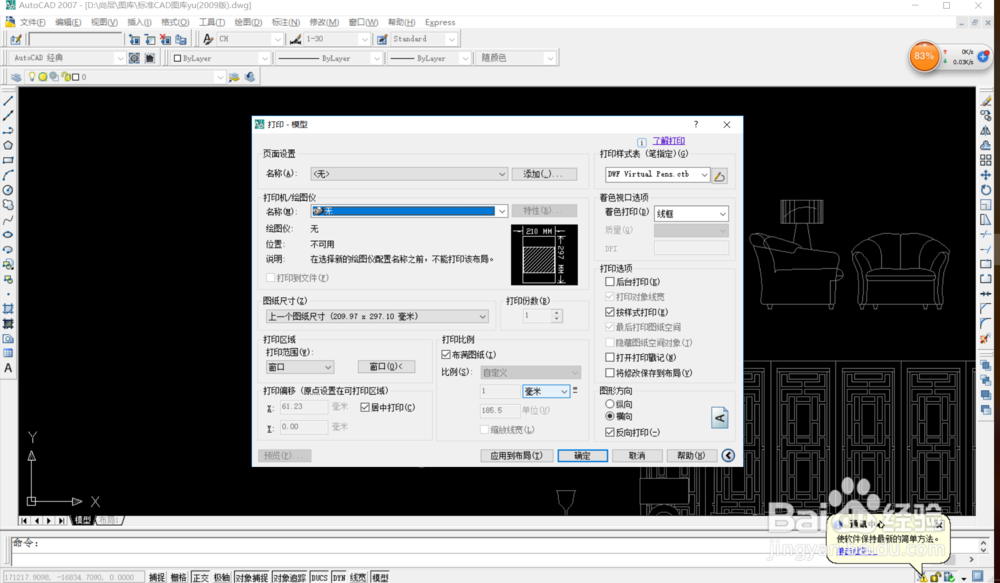Toggle the 按样式打印 checkbox
This screenshot has width=1000, height=583.
point(610,312)
